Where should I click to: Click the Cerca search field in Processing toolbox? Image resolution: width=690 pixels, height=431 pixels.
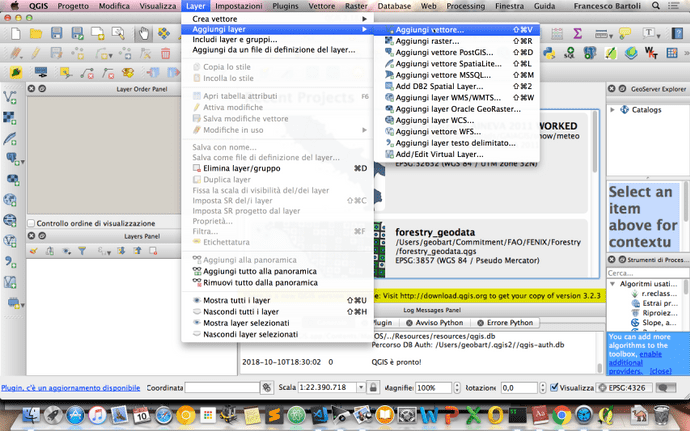tap(647, 273)
